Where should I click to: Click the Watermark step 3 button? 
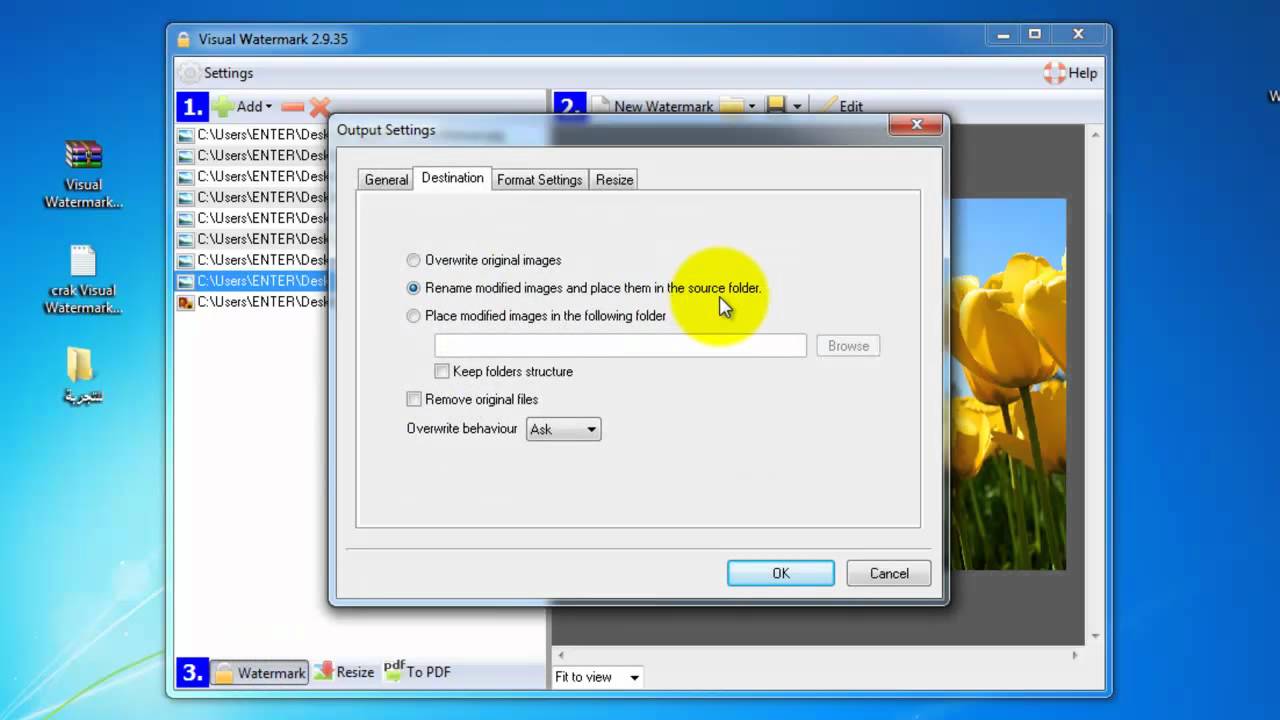click(260, 673)
